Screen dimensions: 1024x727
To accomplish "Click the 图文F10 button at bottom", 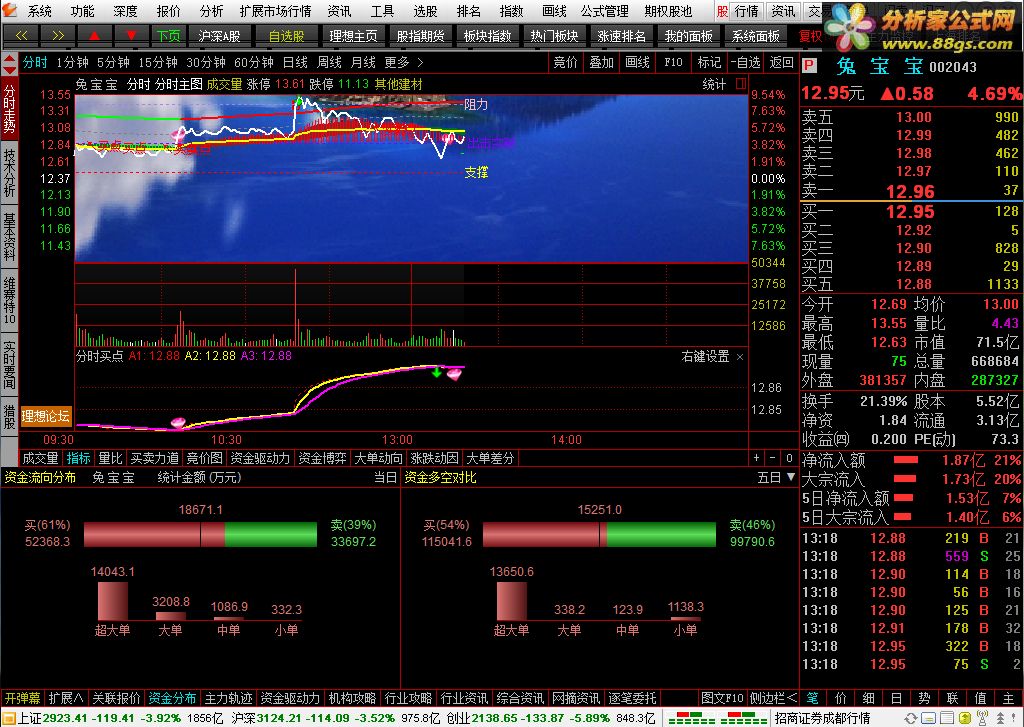I will coord(722,698).
